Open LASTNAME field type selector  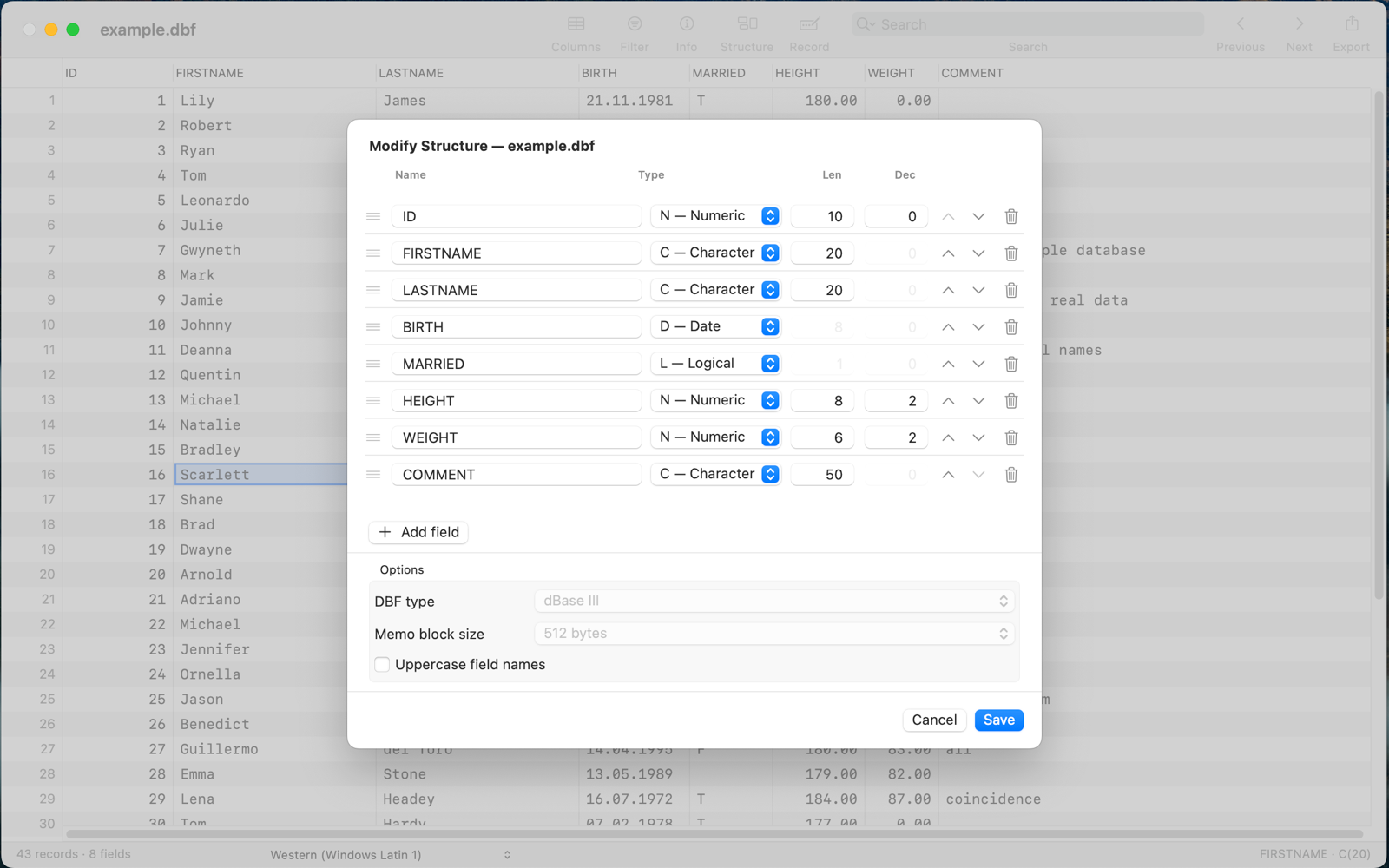(715, 290)
